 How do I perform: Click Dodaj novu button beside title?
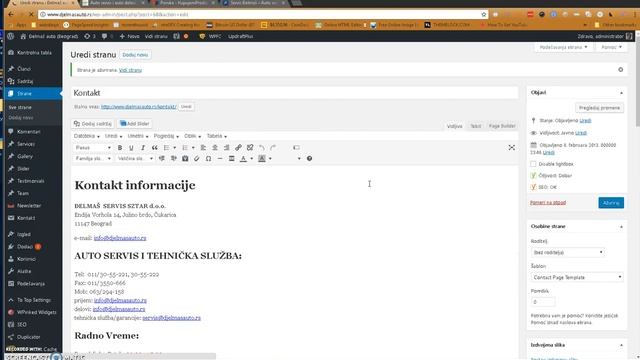point(135,55)
